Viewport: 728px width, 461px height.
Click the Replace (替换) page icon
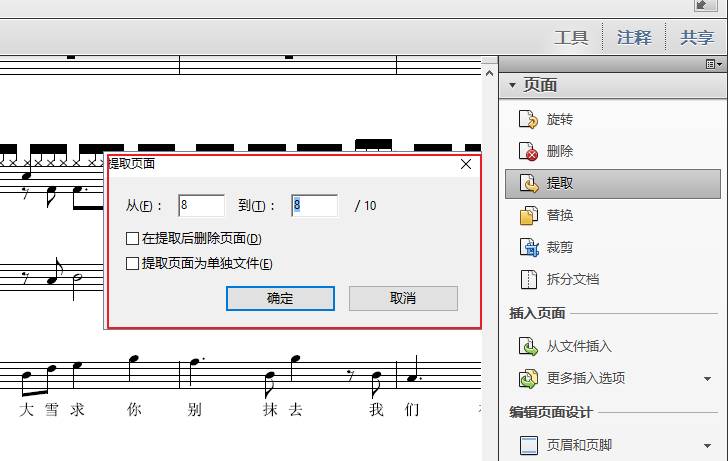(528, 215)
